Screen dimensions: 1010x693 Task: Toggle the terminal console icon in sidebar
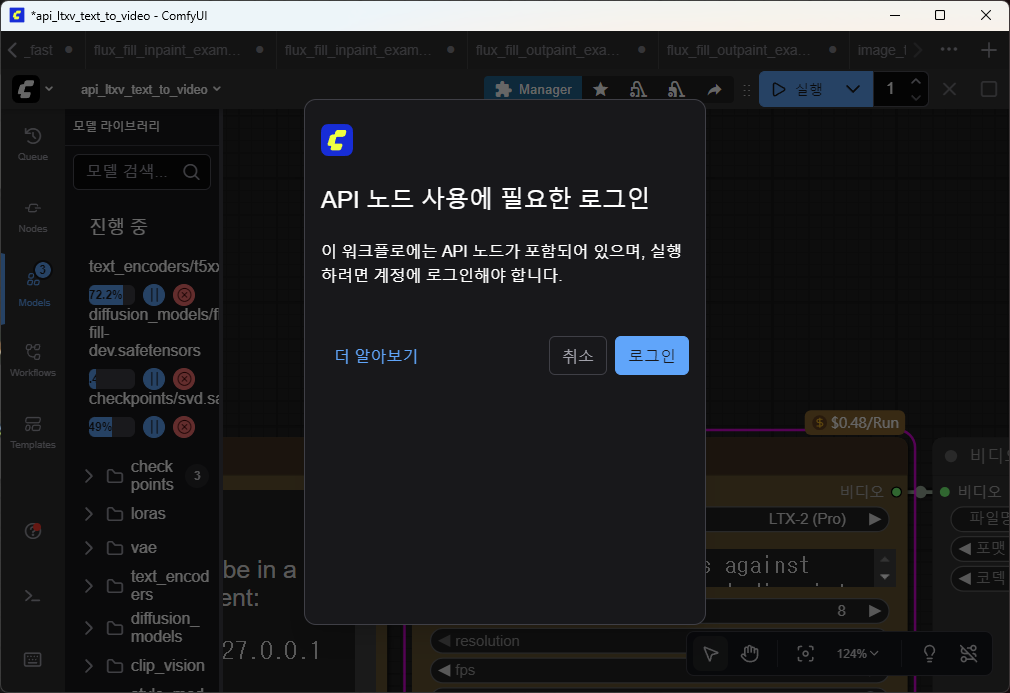click(33, 596)
